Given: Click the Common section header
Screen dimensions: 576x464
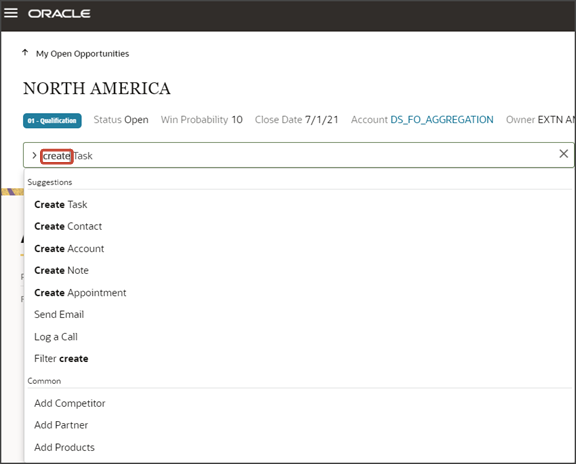Looking at the screenshot, I should pyautogui.click(x=44, y=381).
